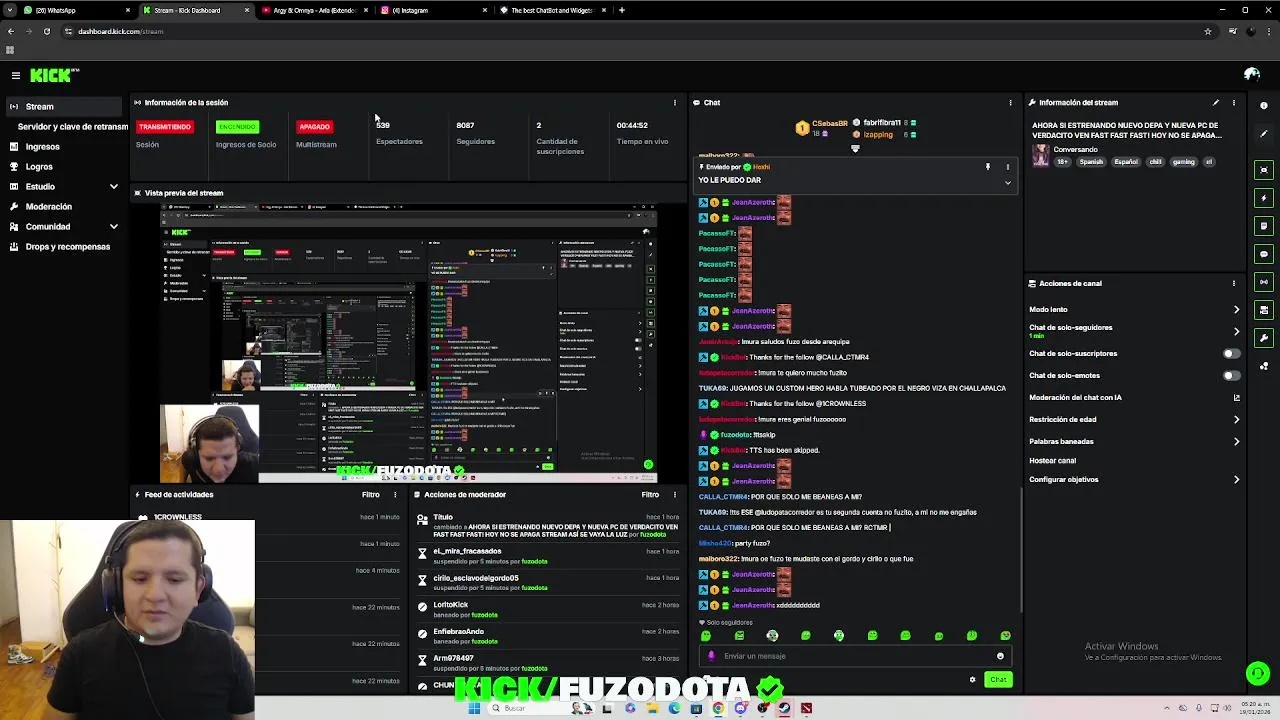
Task: Open Filtro in Acciones de moderador
Action: tap(650, 494)
